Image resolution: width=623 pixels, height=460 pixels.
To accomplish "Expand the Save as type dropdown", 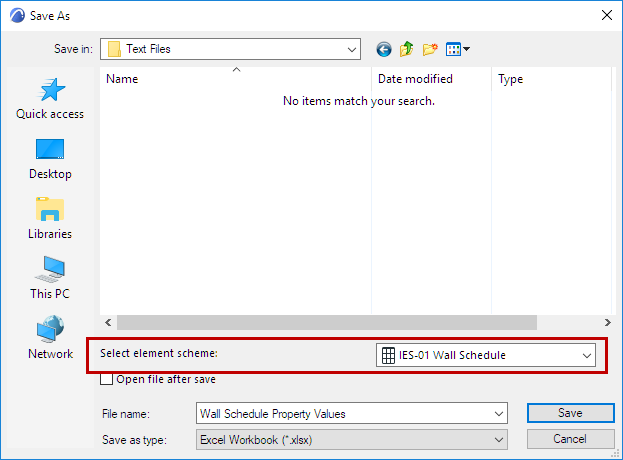I will pyautogui.click(x=499, y=438).
